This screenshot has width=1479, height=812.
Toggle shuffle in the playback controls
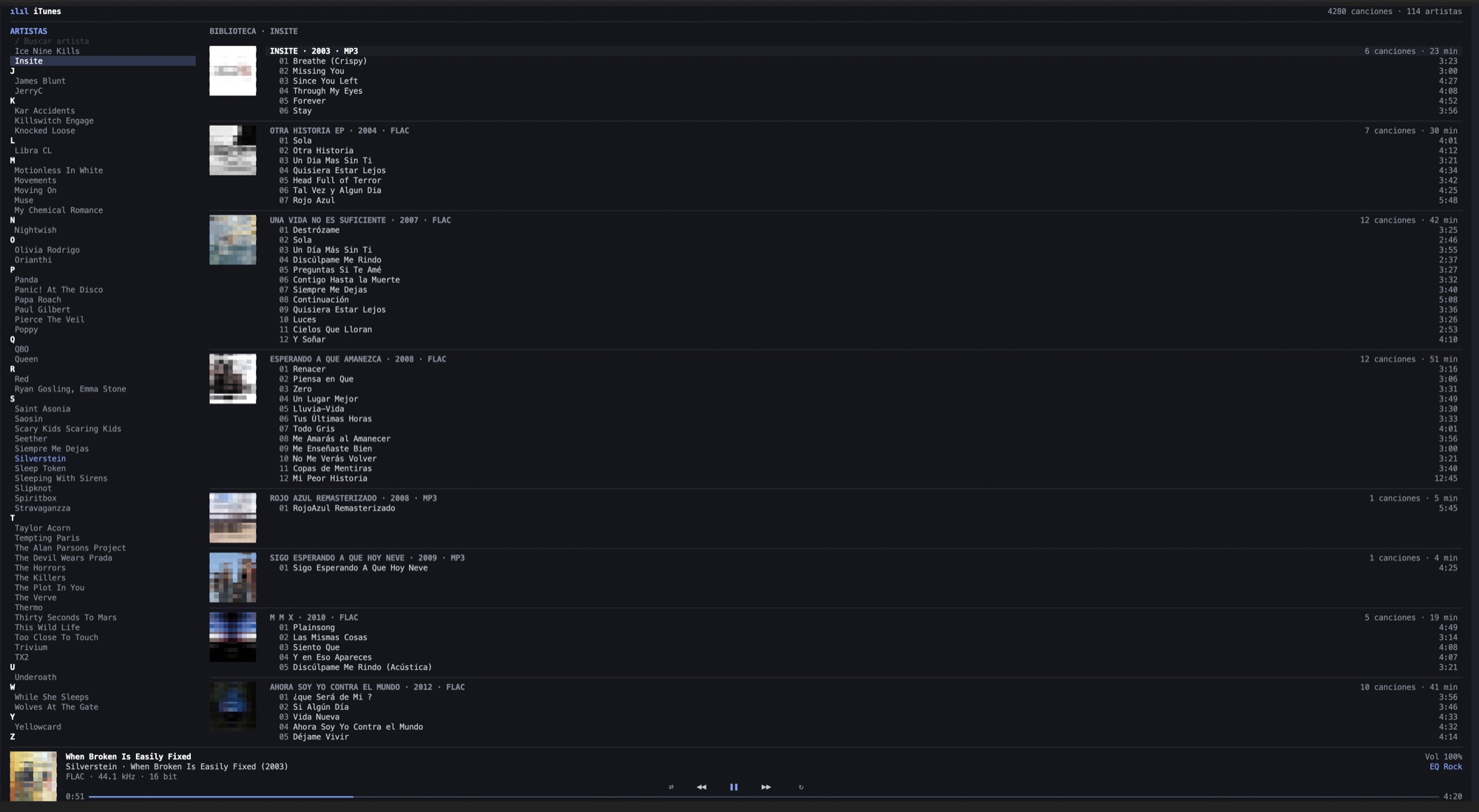(x=671, y=787)
